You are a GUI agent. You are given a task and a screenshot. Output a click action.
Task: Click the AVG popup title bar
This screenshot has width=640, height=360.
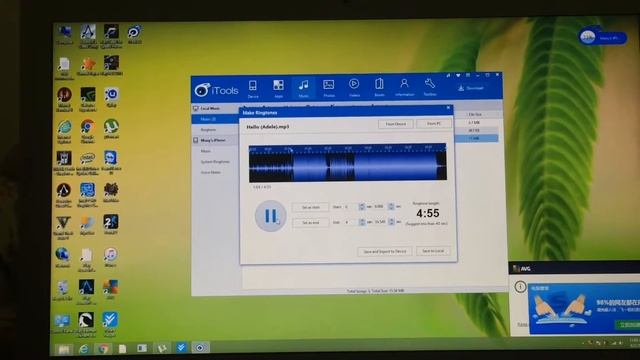pyautogui.click(x=574, y=268)
